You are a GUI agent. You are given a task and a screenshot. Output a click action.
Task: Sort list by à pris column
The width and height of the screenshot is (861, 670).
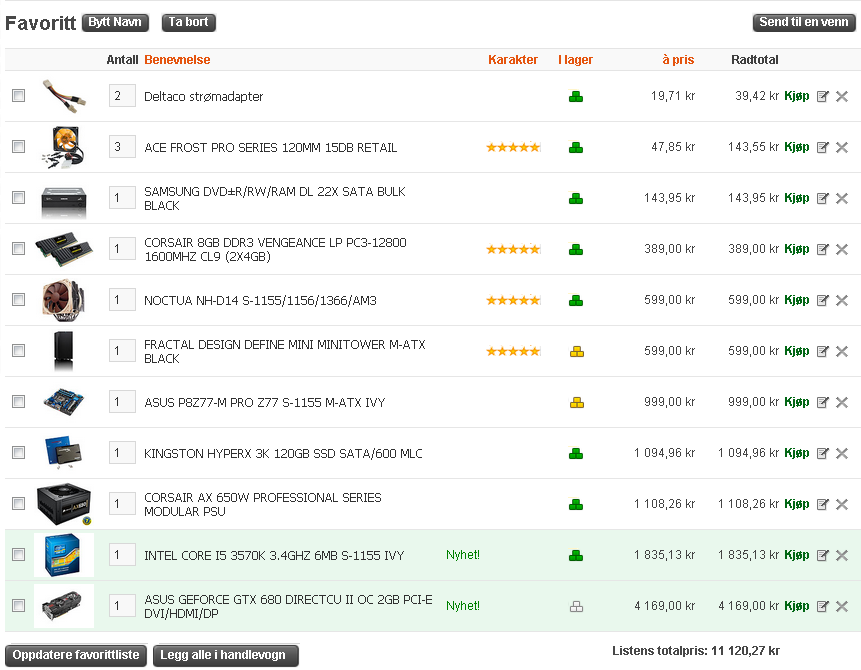click(x=678, y=60)
